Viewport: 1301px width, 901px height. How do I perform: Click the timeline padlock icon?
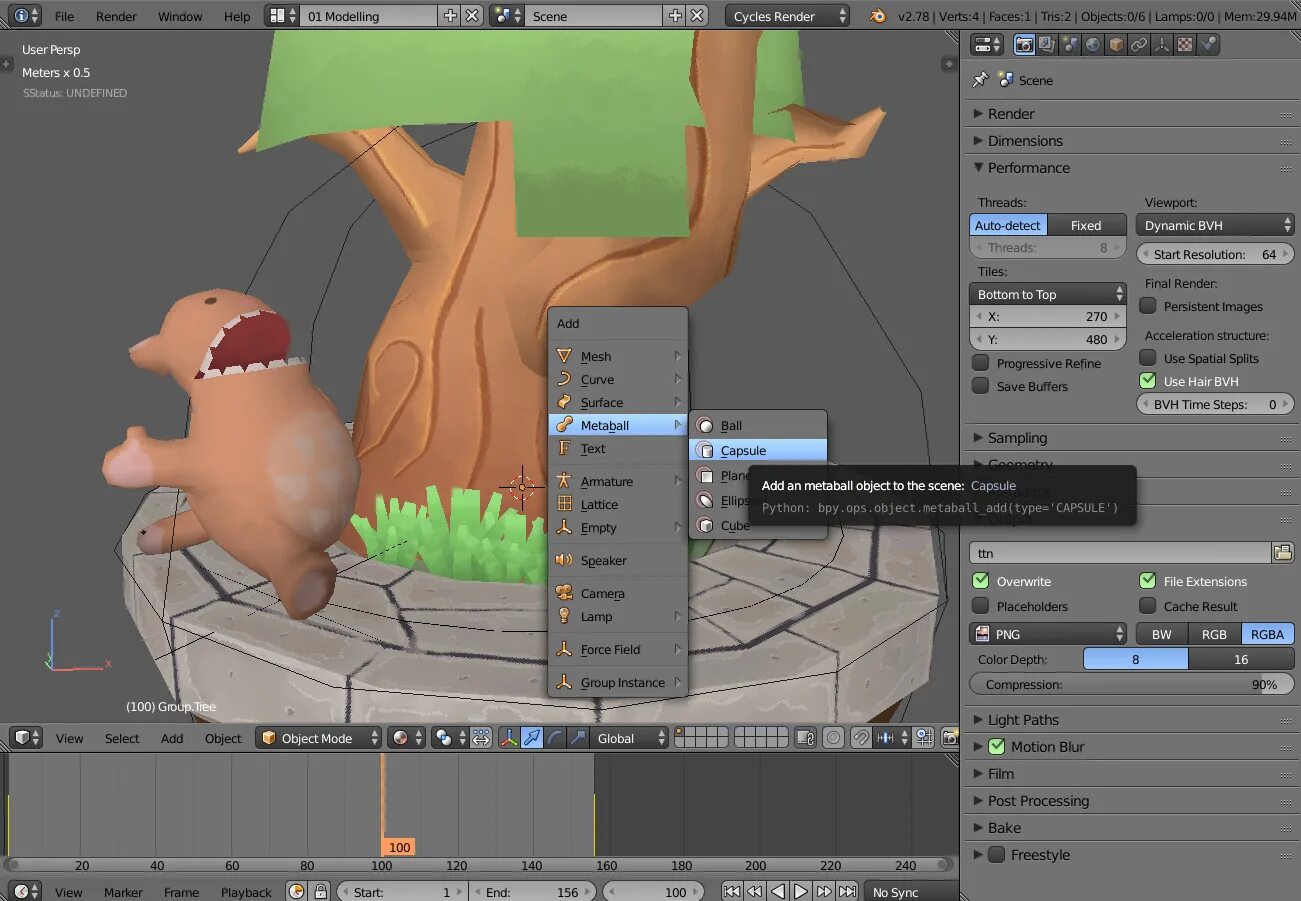320,891
